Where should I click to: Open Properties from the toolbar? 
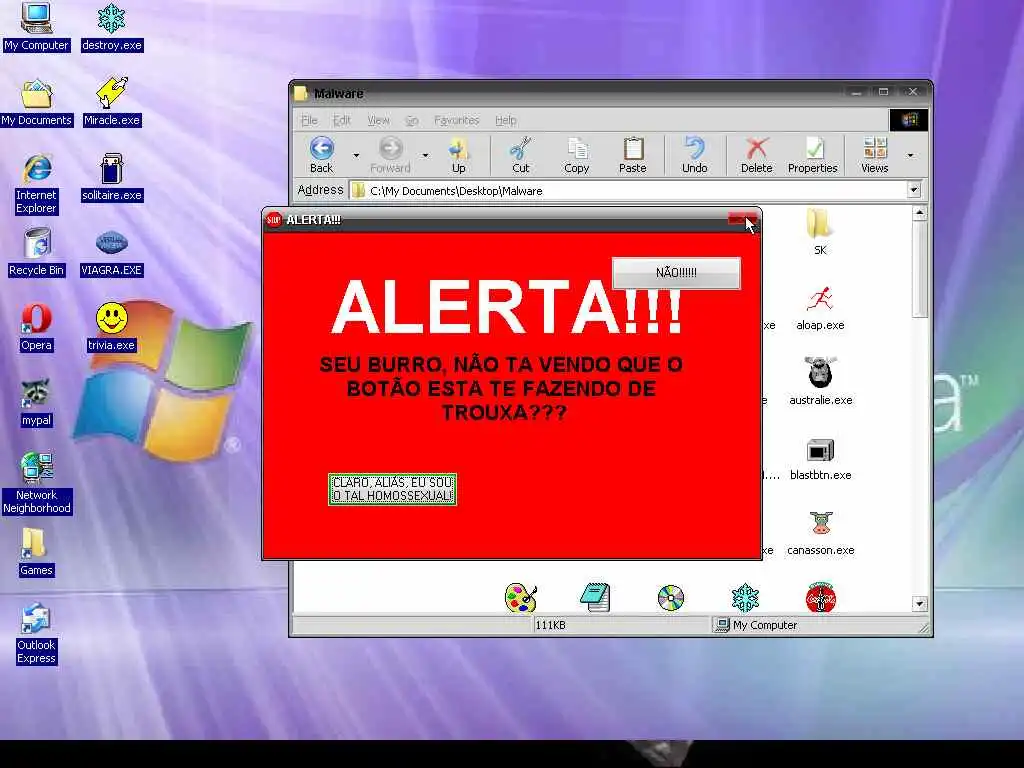pyautogui.click(x=812, y=155)
